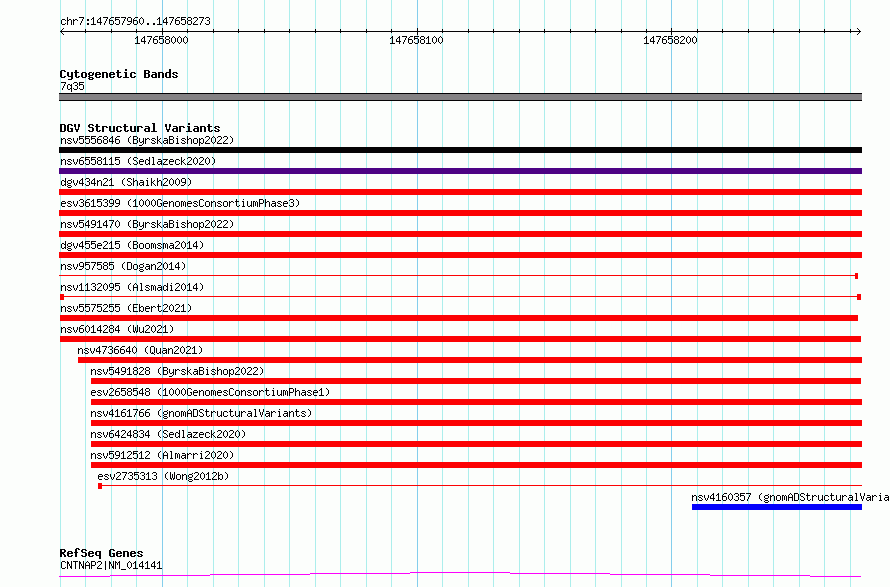Click the red nsv5491828 variant bar
Screen dimensions: 890x587
(x=476, y=381)
